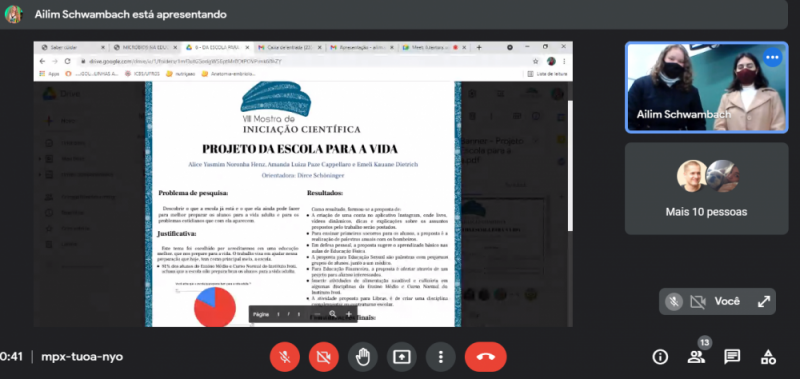Show the participants list with 13 badge
This screenshot has width=800, height=379.
696,356
